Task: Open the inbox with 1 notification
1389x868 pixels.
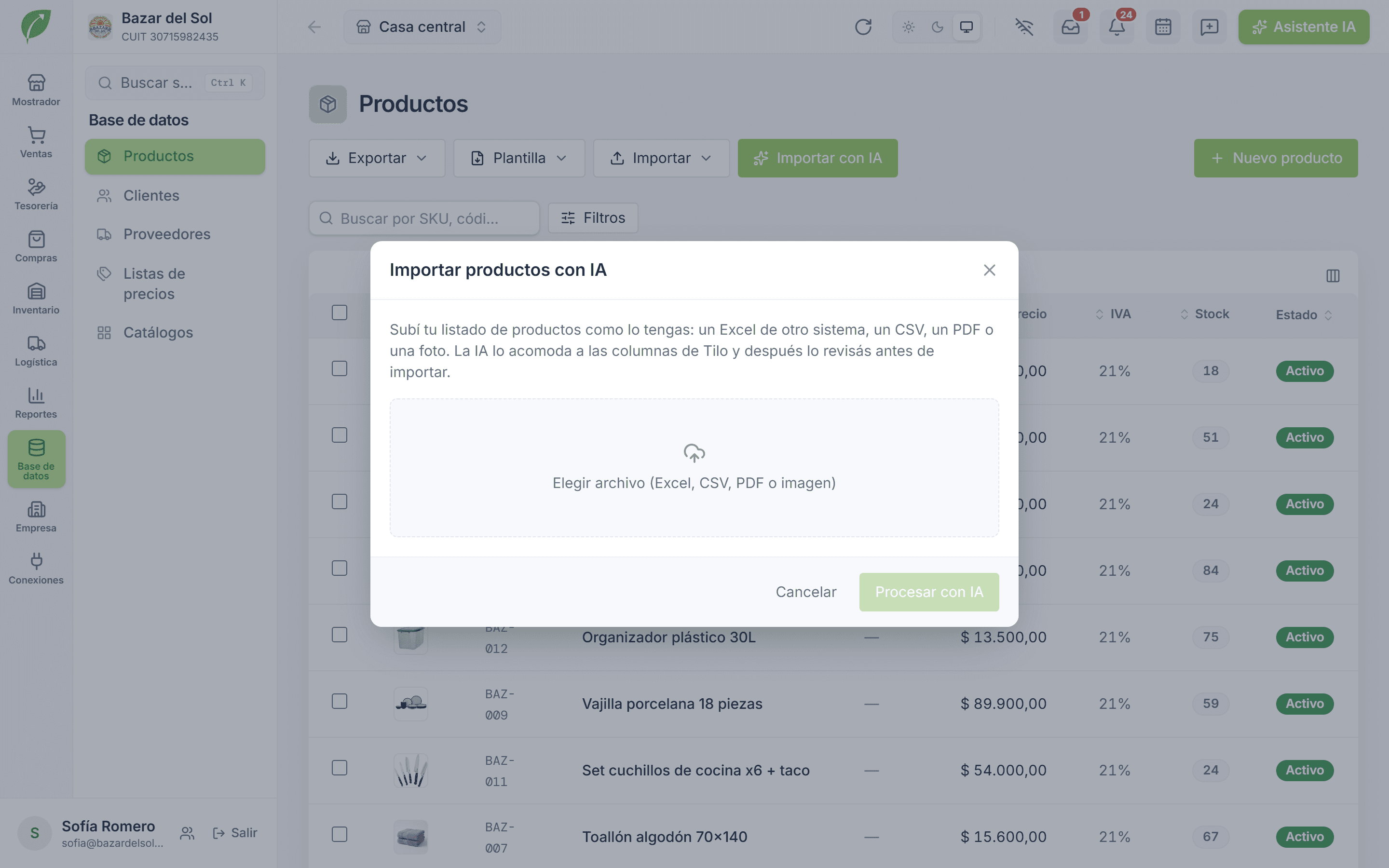Action: 1071,27
